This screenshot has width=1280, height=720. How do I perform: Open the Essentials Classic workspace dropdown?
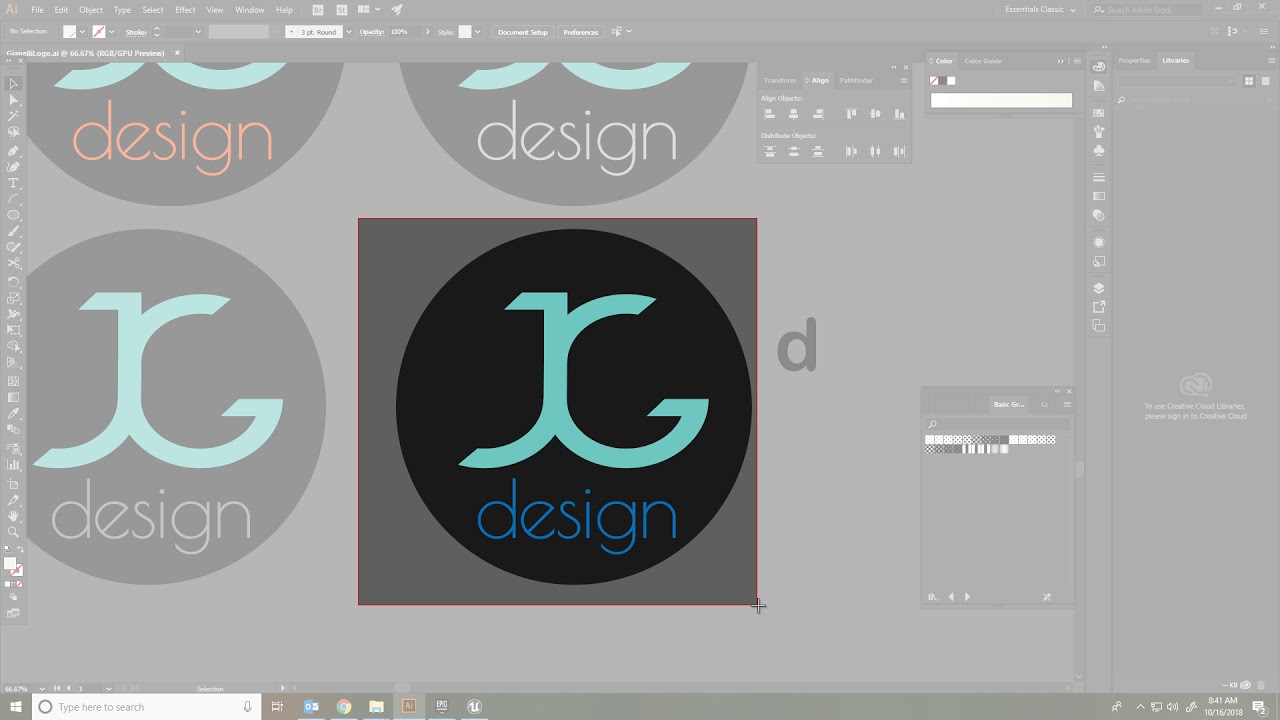[1040, 10]
